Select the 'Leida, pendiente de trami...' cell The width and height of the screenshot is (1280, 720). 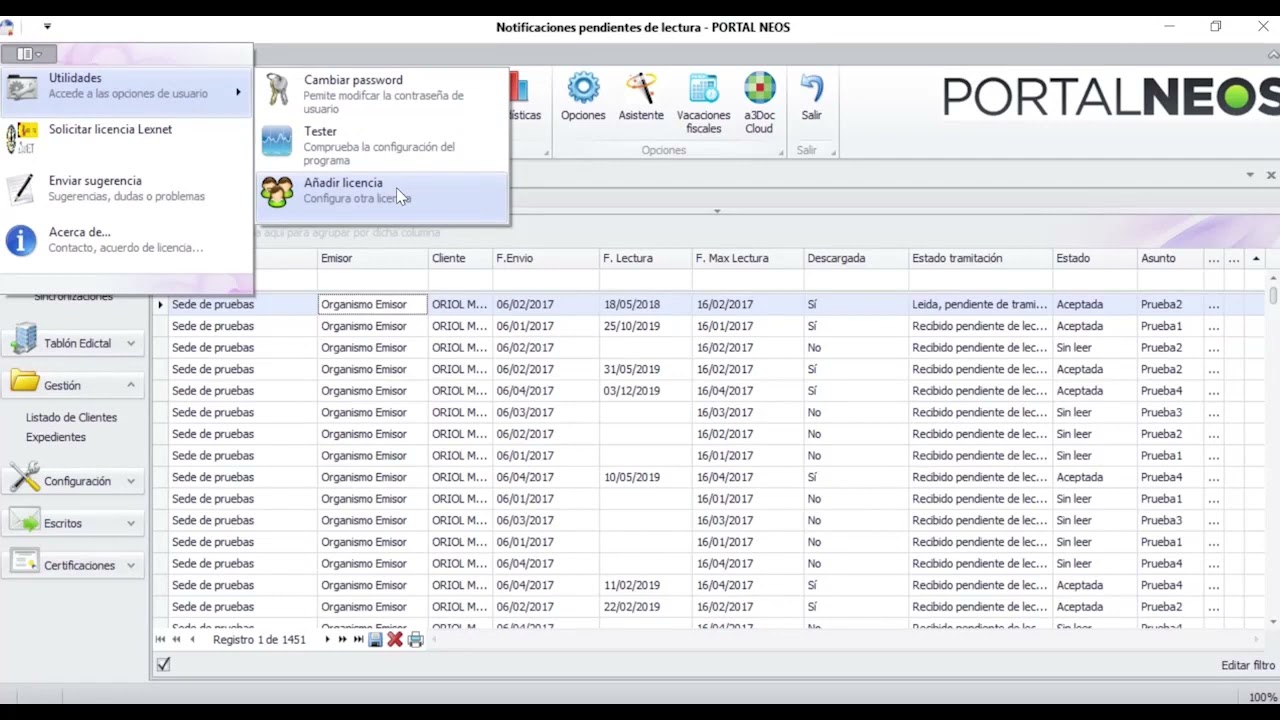pos(980,304)
